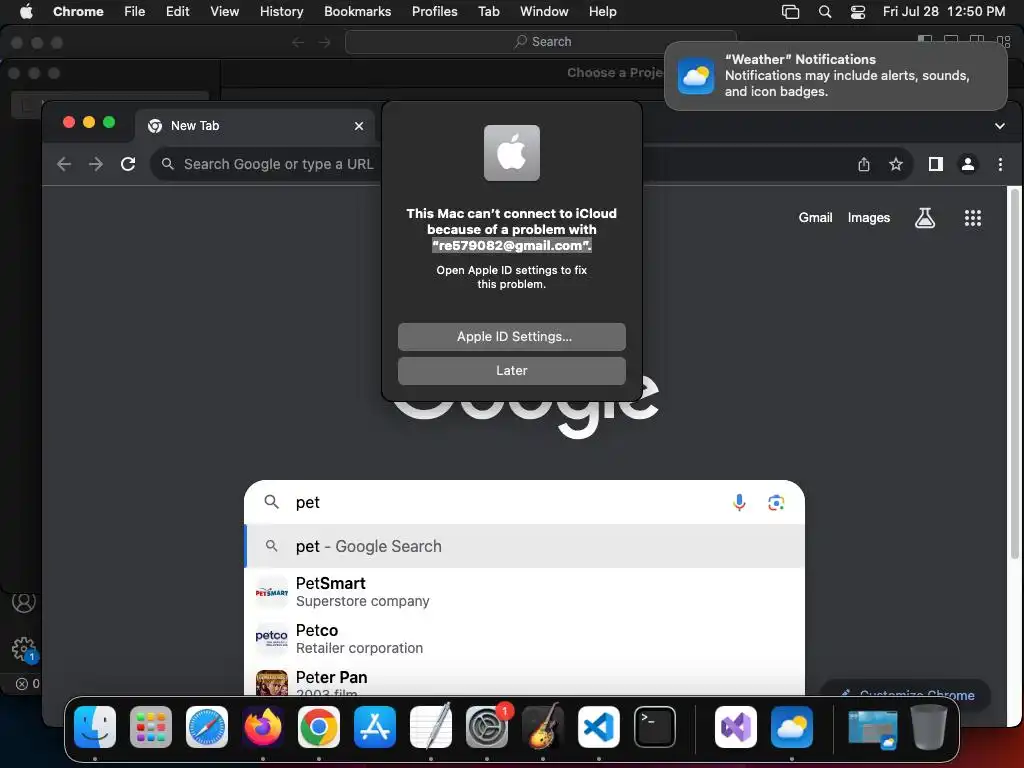Open Visual Studio from the Dock
Image resolution: width=1024 pixels, height=768 pixels.
click(735, 727)
